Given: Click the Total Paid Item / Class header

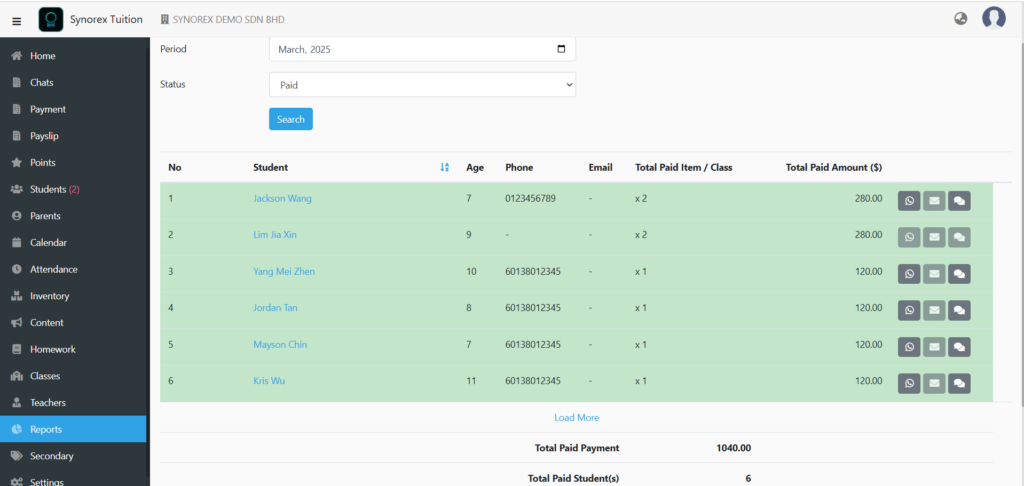Looking at the screenshot, I should [x=684, y=167].
